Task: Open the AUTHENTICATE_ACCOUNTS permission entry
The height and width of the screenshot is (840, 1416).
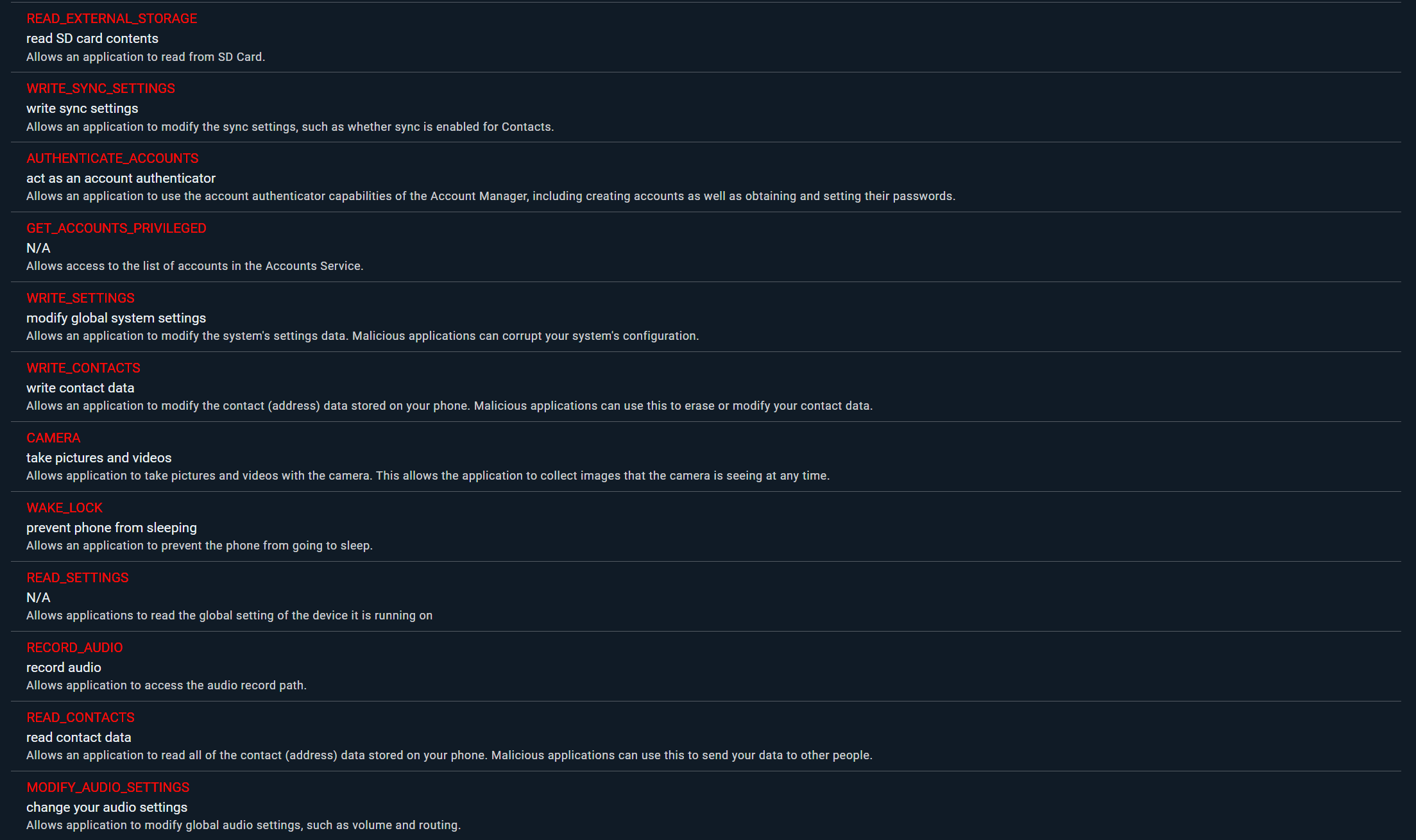Action: 112,158
